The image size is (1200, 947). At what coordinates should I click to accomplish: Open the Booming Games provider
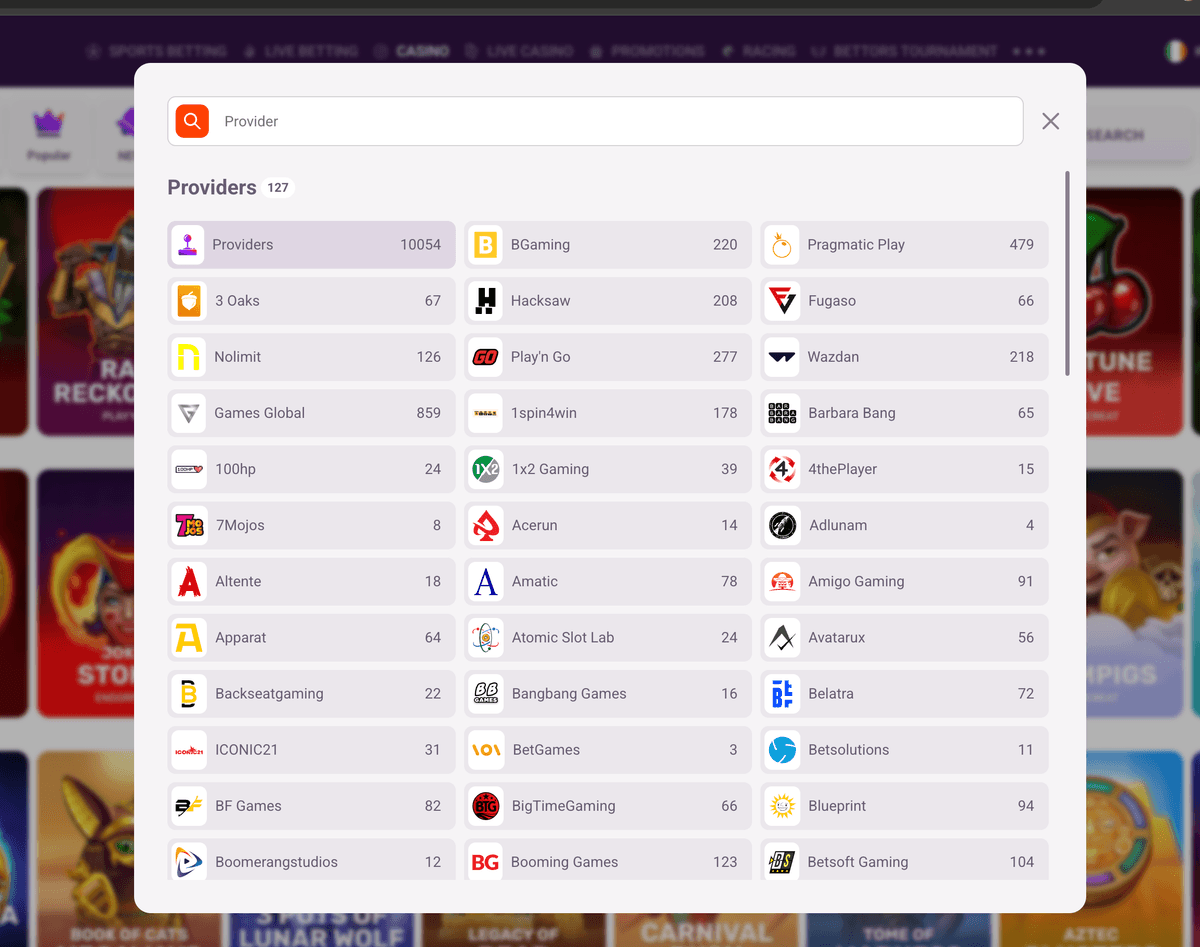[608, 861]
